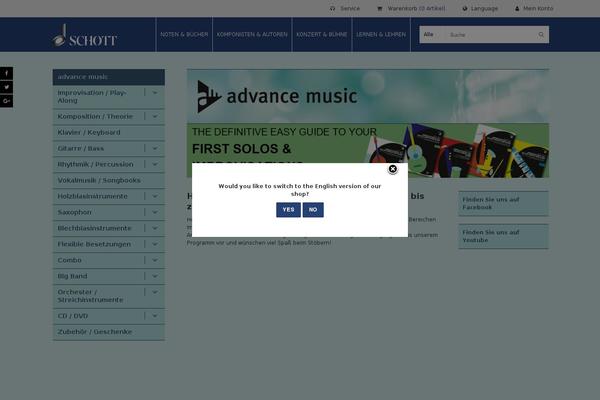Viewport: 600px width, 400px height.
Task: Open Noten & Bücher menu
Action: coord(184,34)
